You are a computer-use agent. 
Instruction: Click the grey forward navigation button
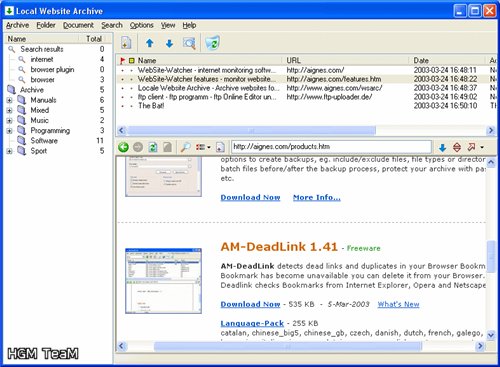point(138,147)
